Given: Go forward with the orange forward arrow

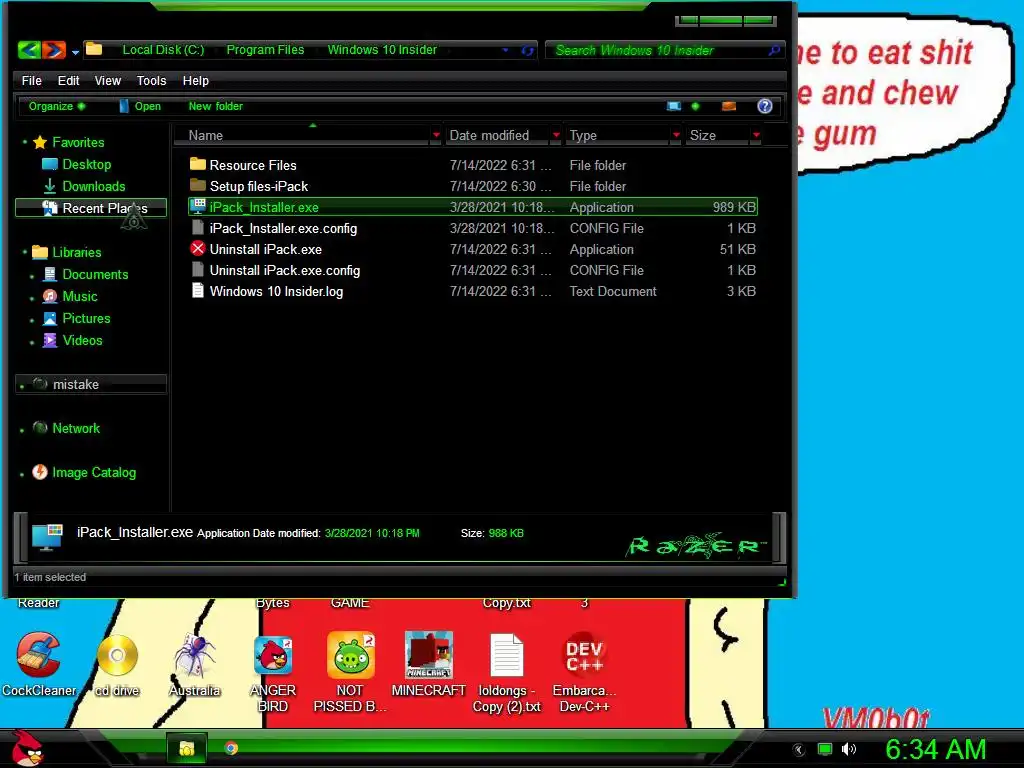Looking at the screenshot, I should (54, 50).
